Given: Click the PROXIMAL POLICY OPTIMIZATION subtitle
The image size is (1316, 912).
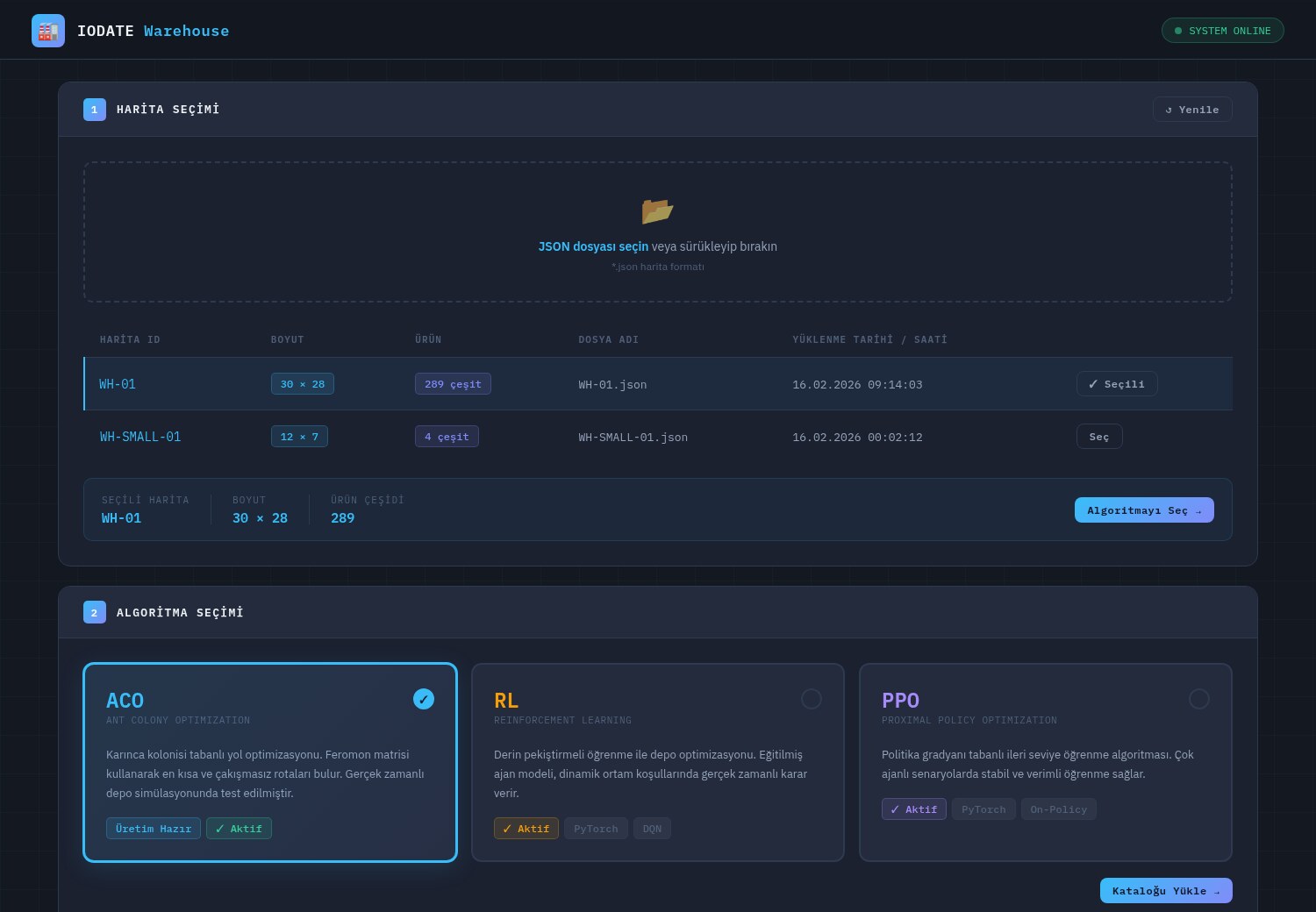Looking at the screenshot, I should [x=969, y=720].
